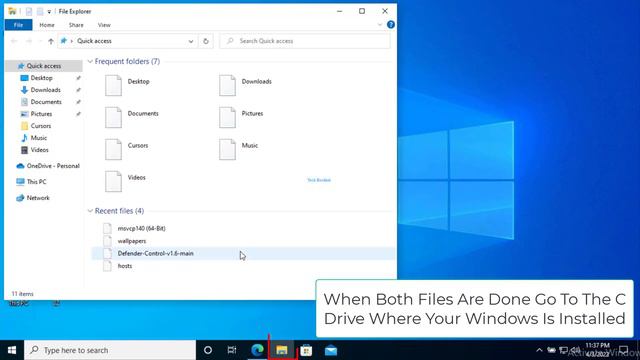Viewport: 640px width, 360px height.
Task: Go up one level with Up arrow
Action: coord(51,41)
